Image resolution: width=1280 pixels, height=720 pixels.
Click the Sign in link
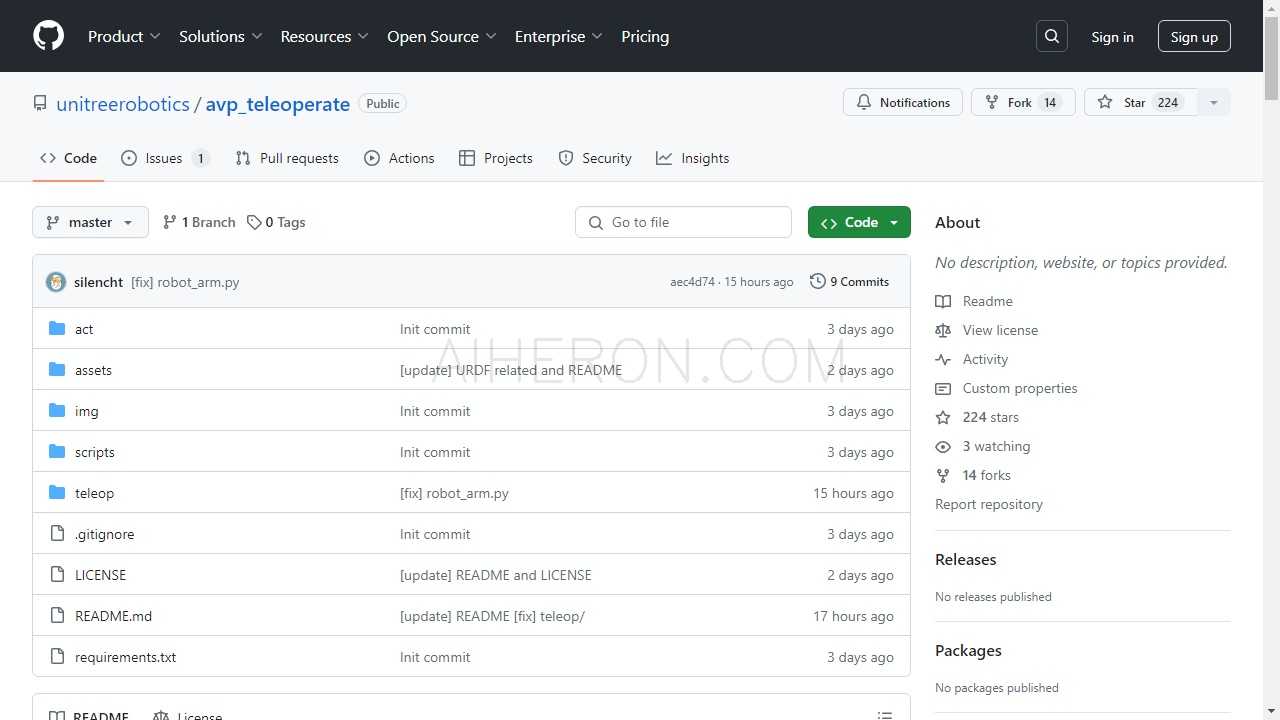1112,37
